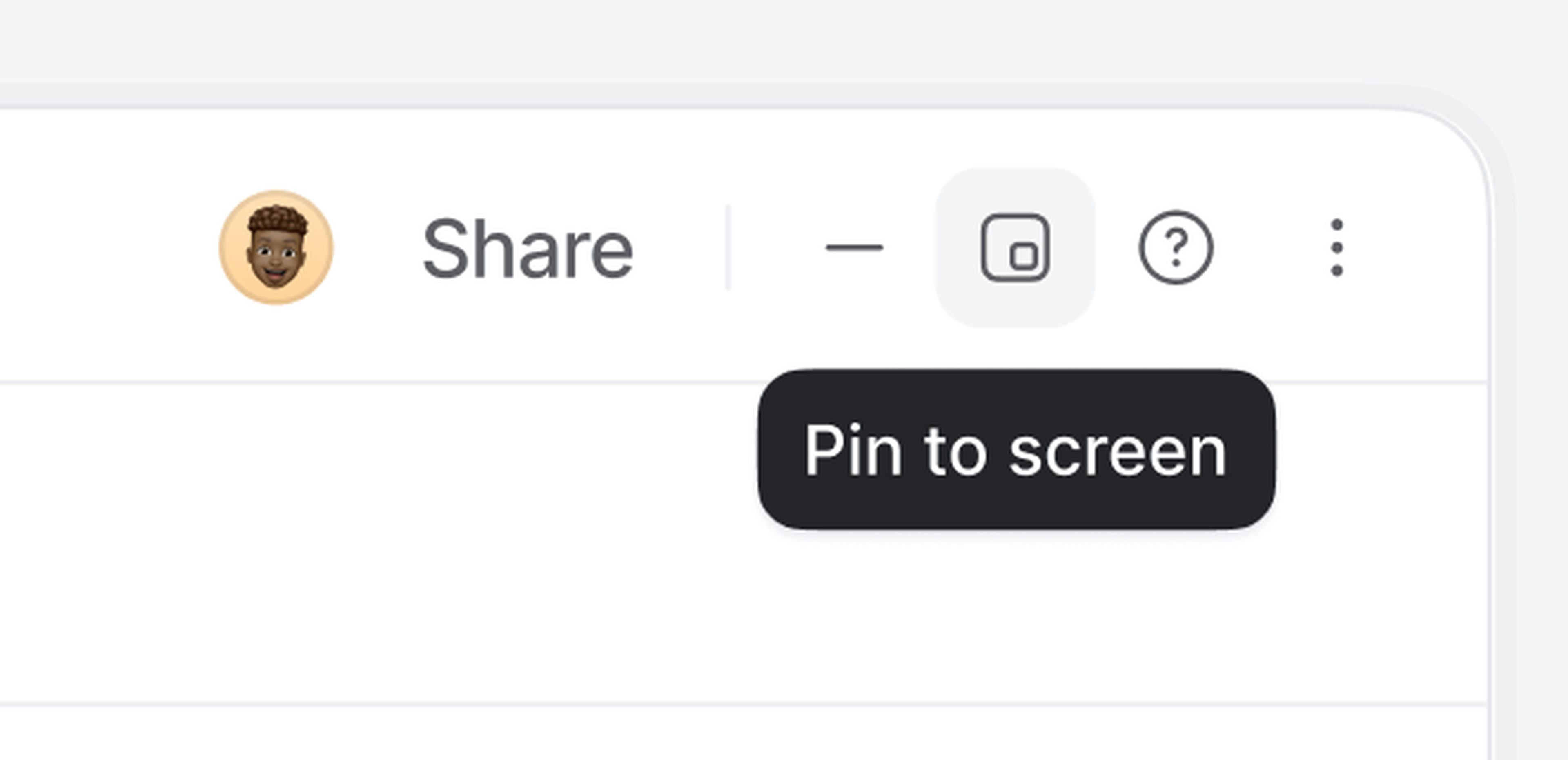1568x760 pixels.
Task: Get help from the header toolbar
Action: pyautogui.click(x=1176, y=248)
